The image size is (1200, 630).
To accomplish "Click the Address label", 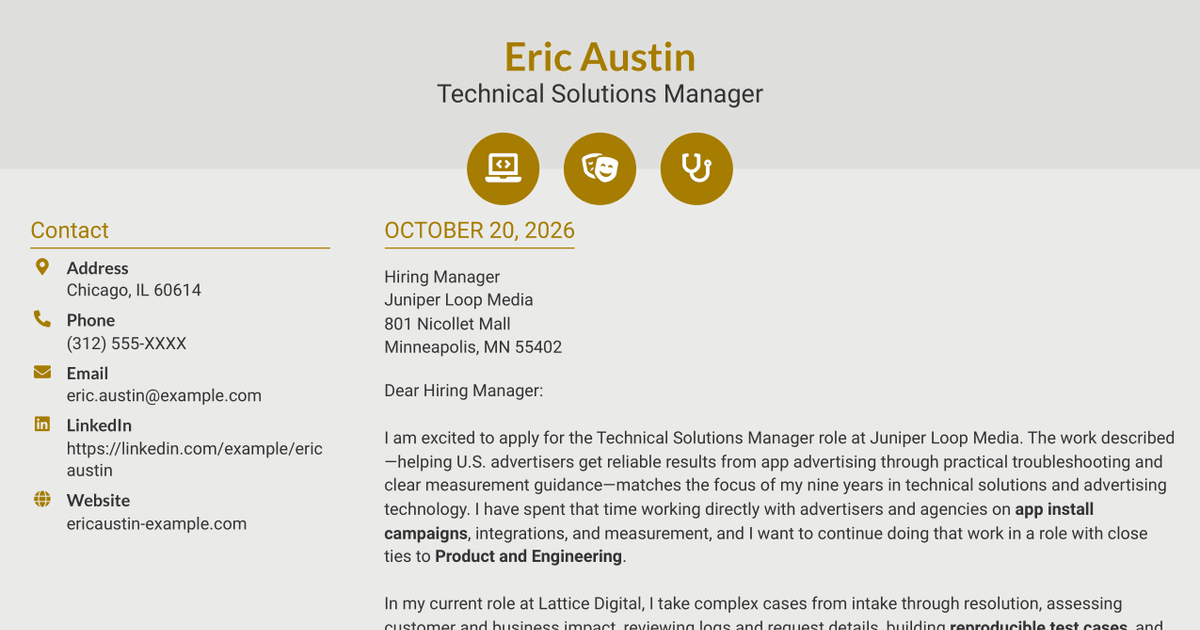I will pos(98,268).
